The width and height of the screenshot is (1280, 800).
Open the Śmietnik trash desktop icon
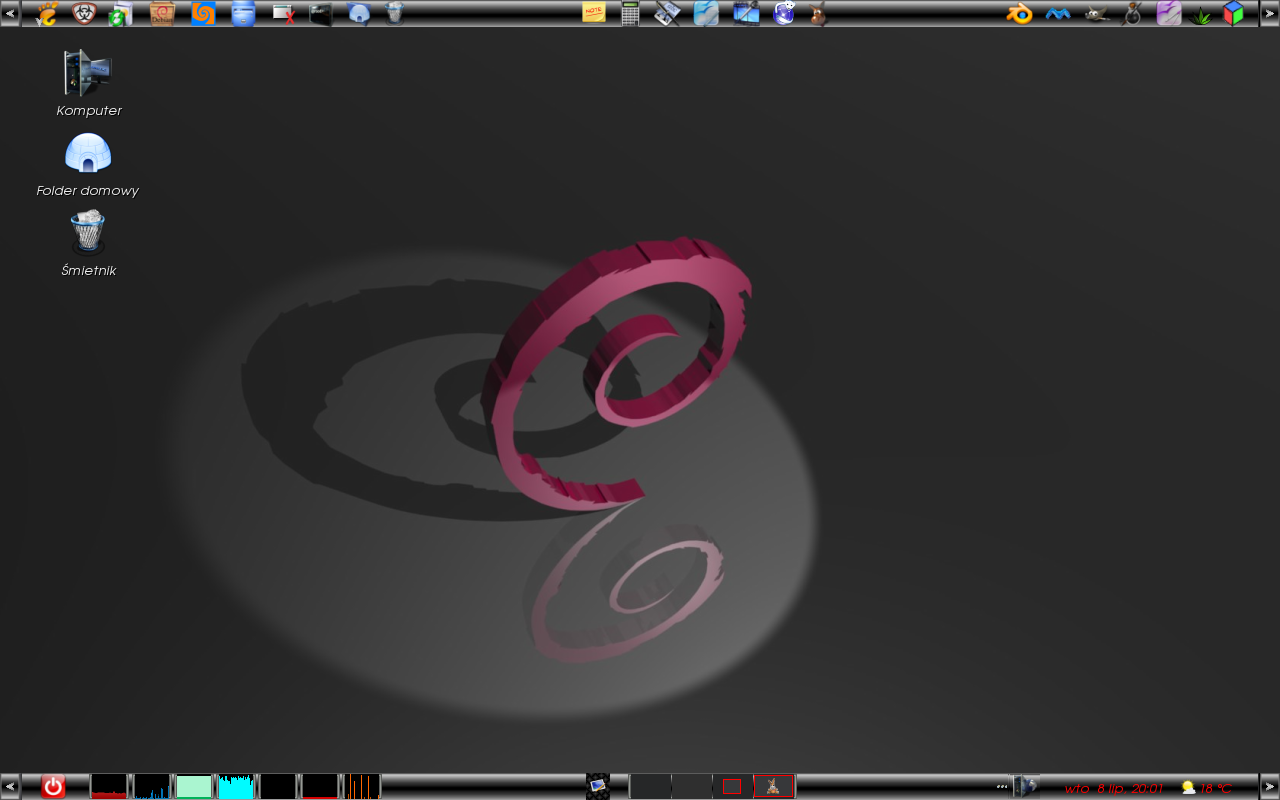coord(88,243)
